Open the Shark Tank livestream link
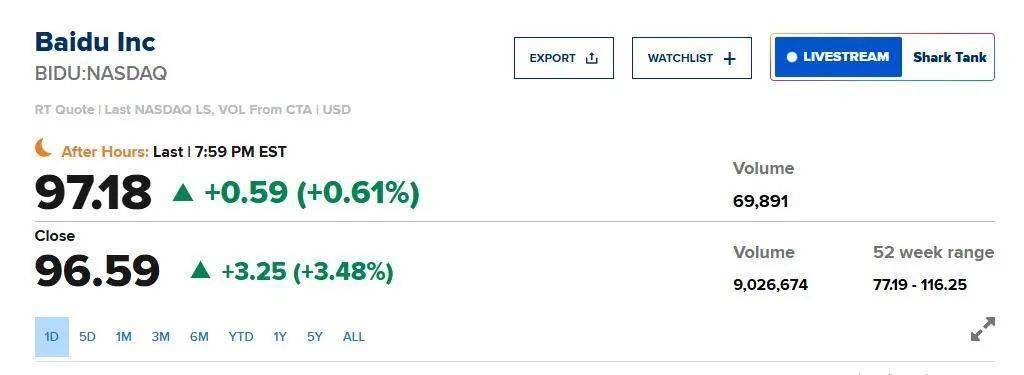 pos(950,57)
